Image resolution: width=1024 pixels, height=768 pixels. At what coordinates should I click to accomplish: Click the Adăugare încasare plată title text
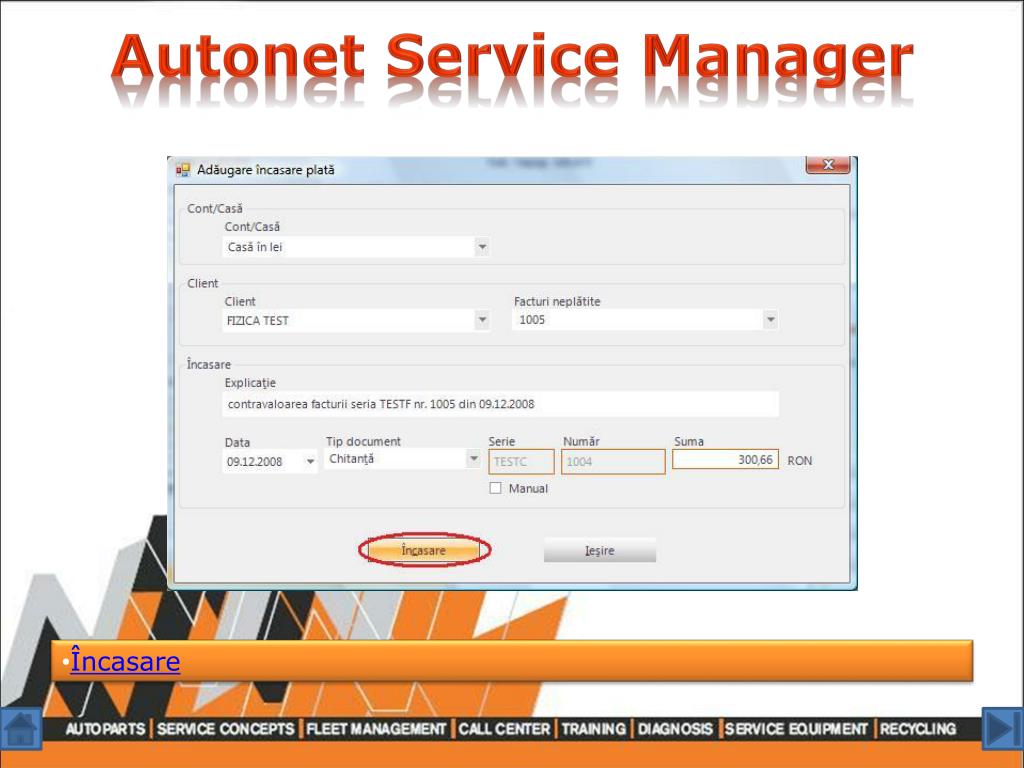coord(266,170)
